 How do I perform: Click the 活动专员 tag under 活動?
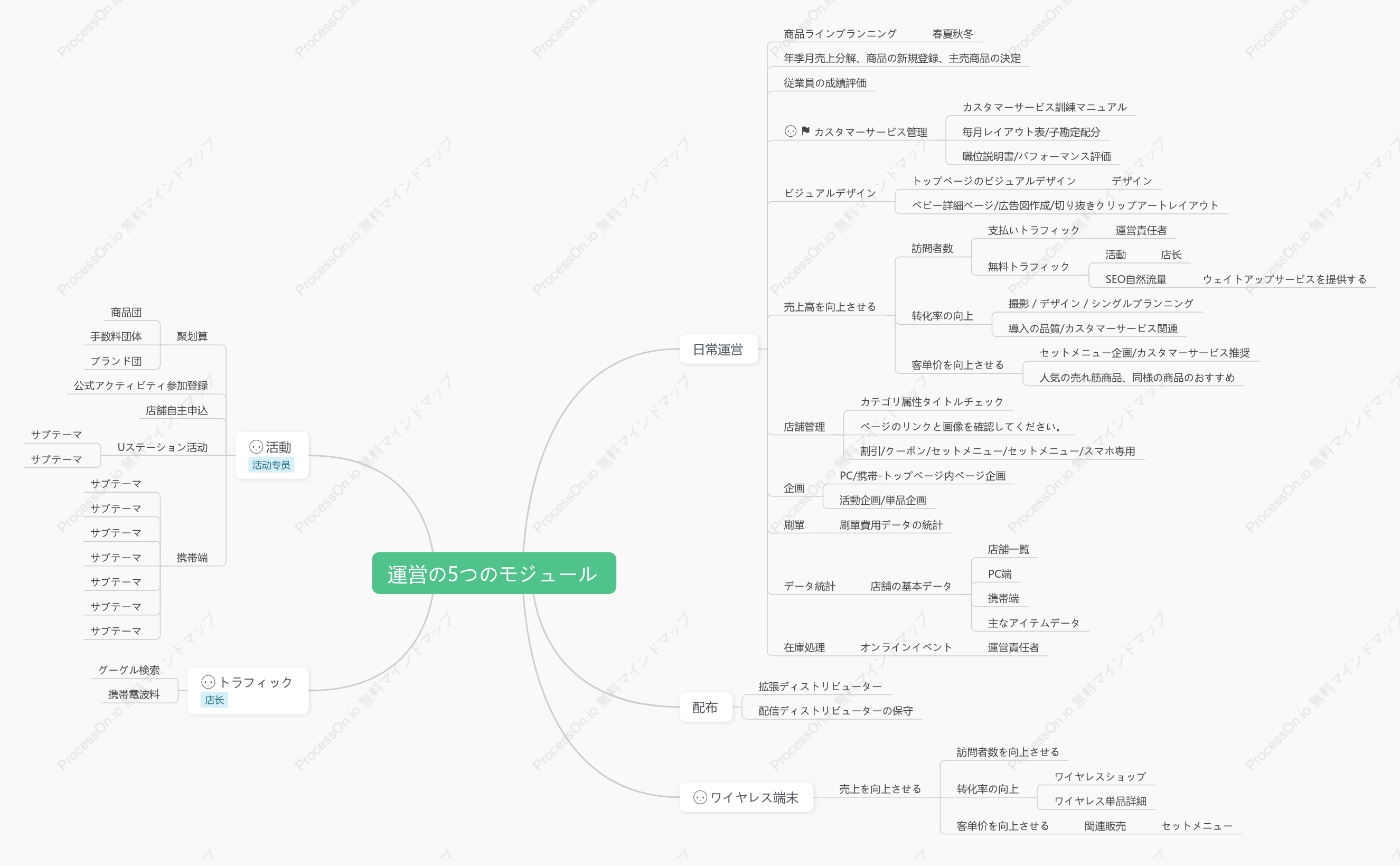(x=271, y=465)
